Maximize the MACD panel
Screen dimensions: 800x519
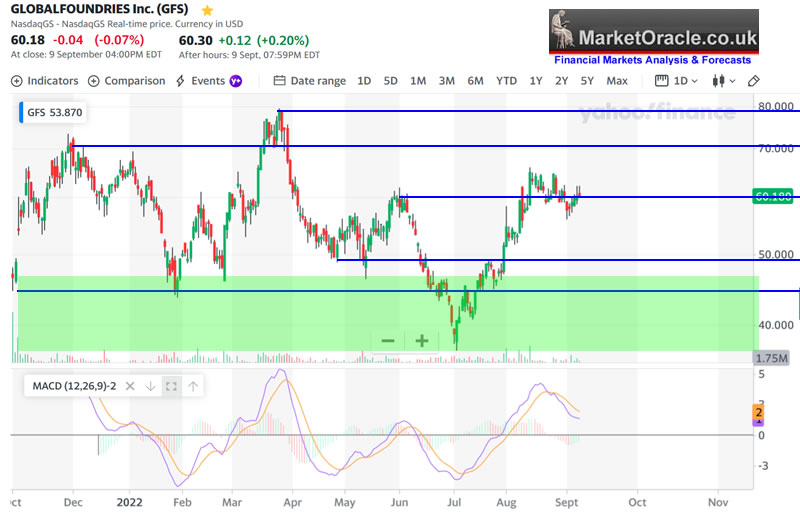[171, 386]
